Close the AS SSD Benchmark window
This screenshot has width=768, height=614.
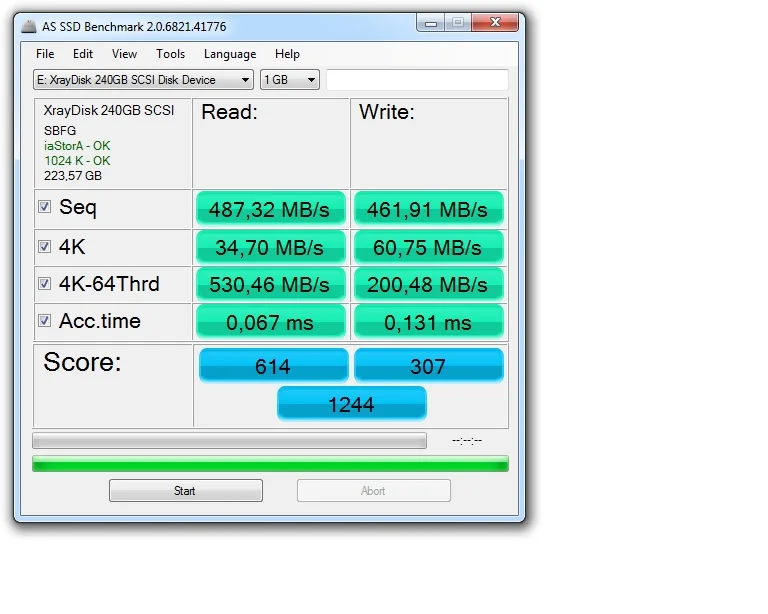(495, 23)
